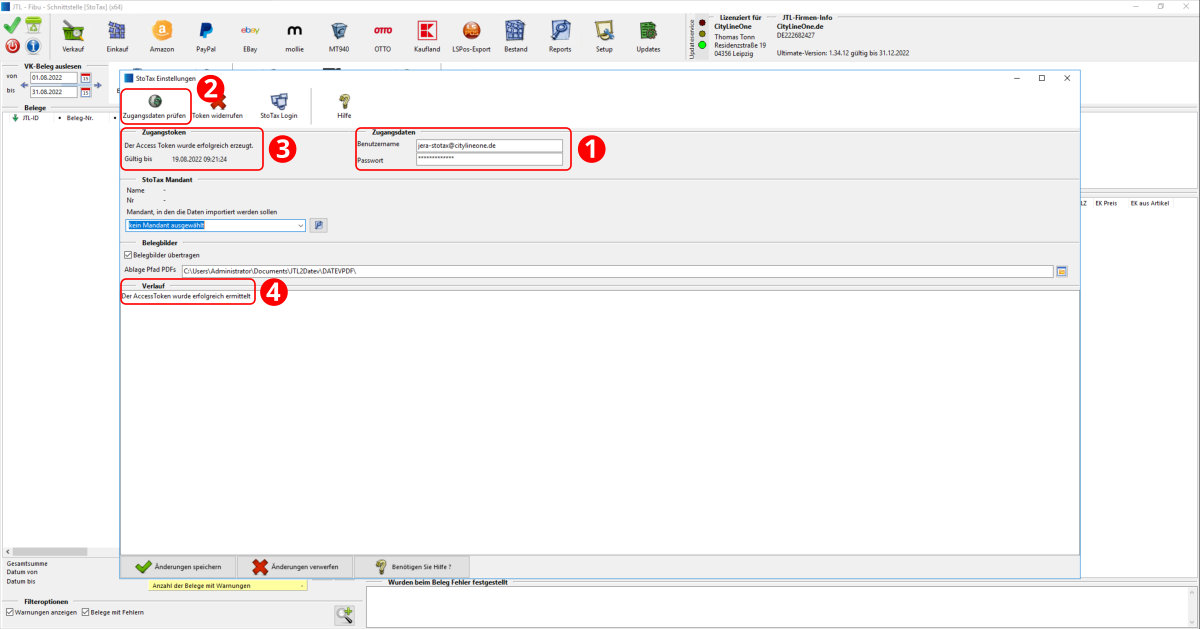Click the Hilfe question mark icon
Screen dimensions: 1200x629
pos(344,102)
